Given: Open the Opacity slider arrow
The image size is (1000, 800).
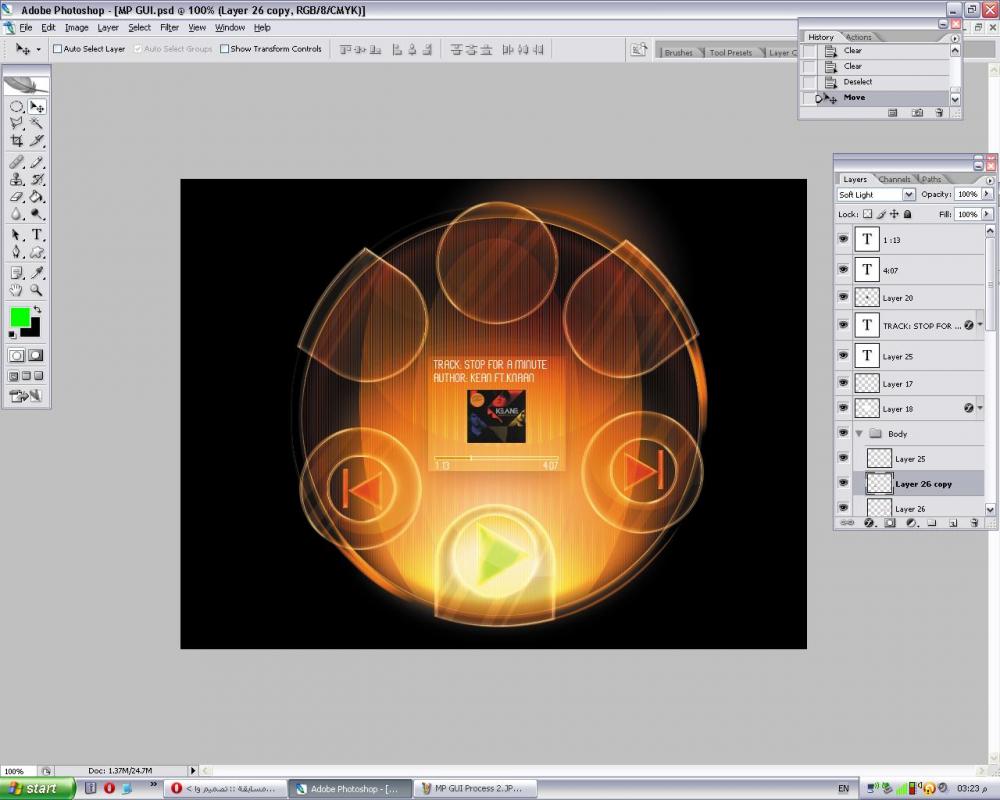Looking at the screenshot, I should (987, 193).
